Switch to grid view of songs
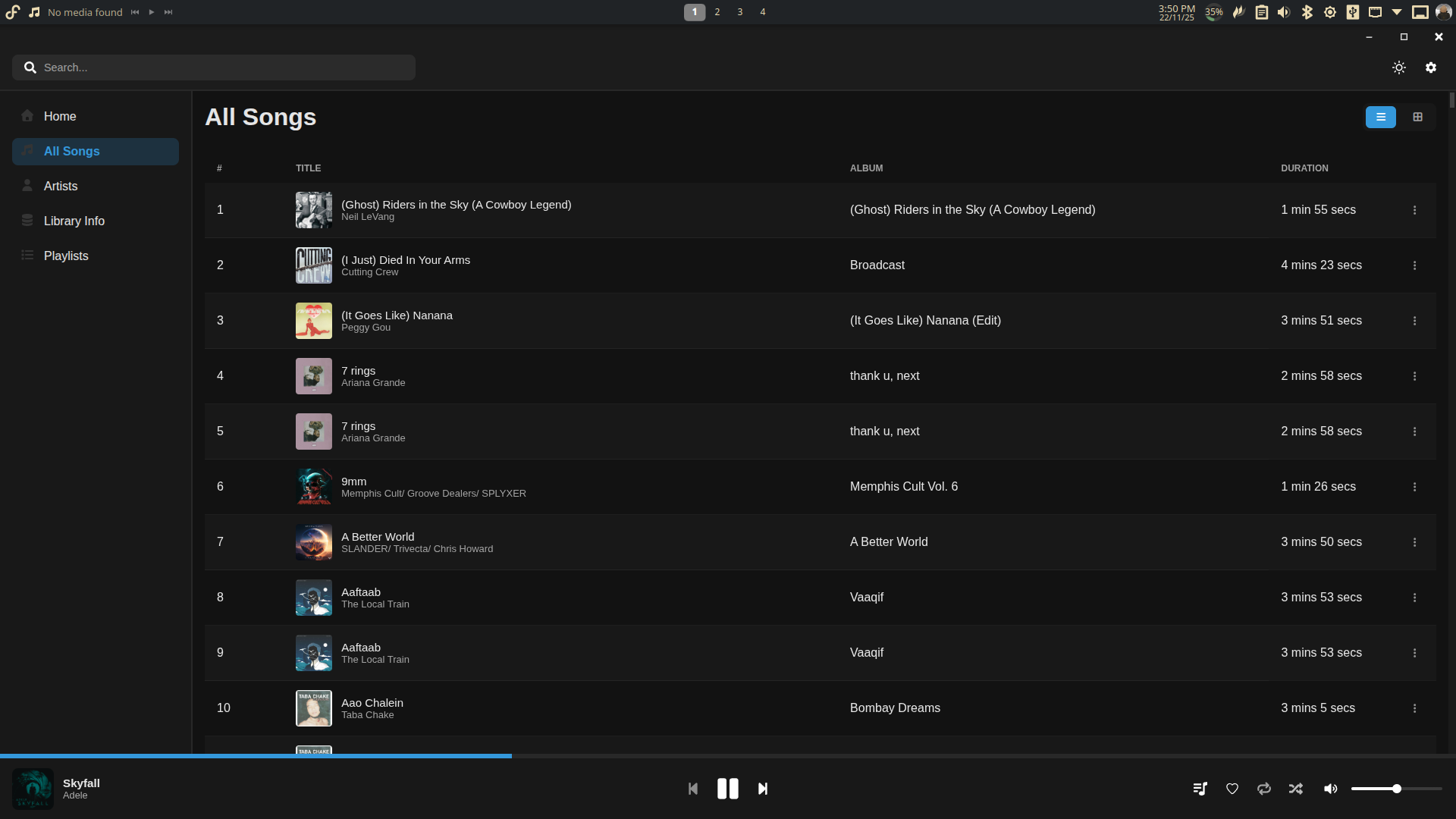This screenshot has width=1456, height=819. [1418, 117]
